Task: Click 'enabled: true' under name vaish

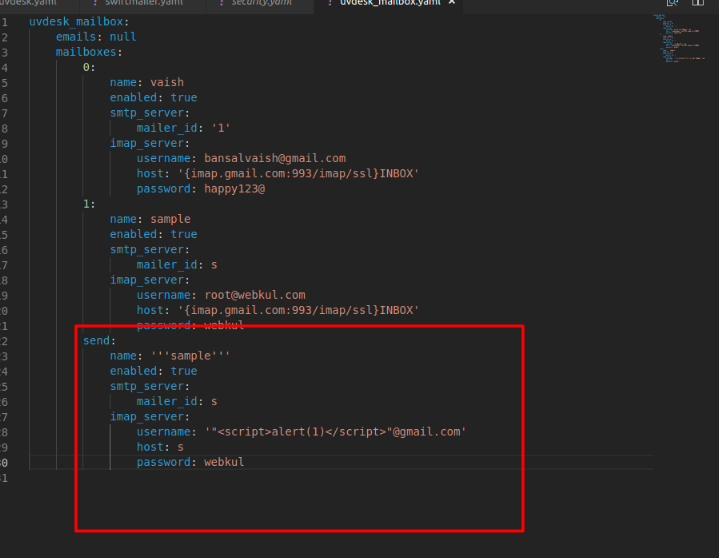Action: [x=153, y=97]
